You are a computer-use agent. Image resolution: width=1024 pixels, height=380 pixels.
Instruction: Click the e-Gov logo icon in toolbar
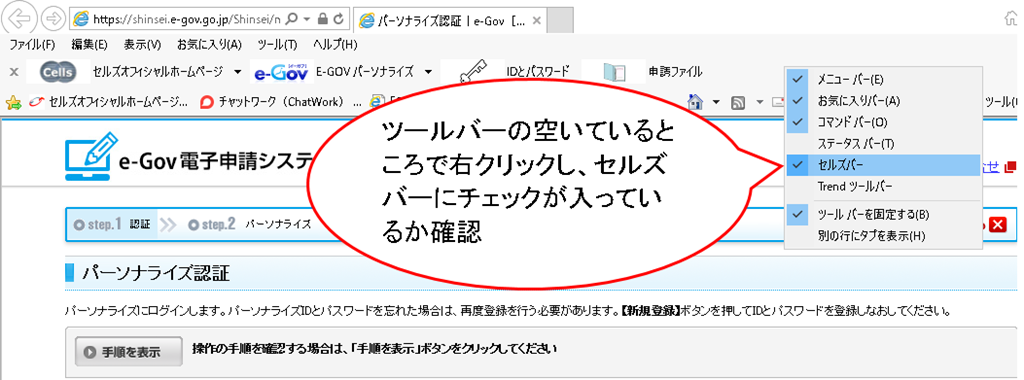tap(281, 71)
